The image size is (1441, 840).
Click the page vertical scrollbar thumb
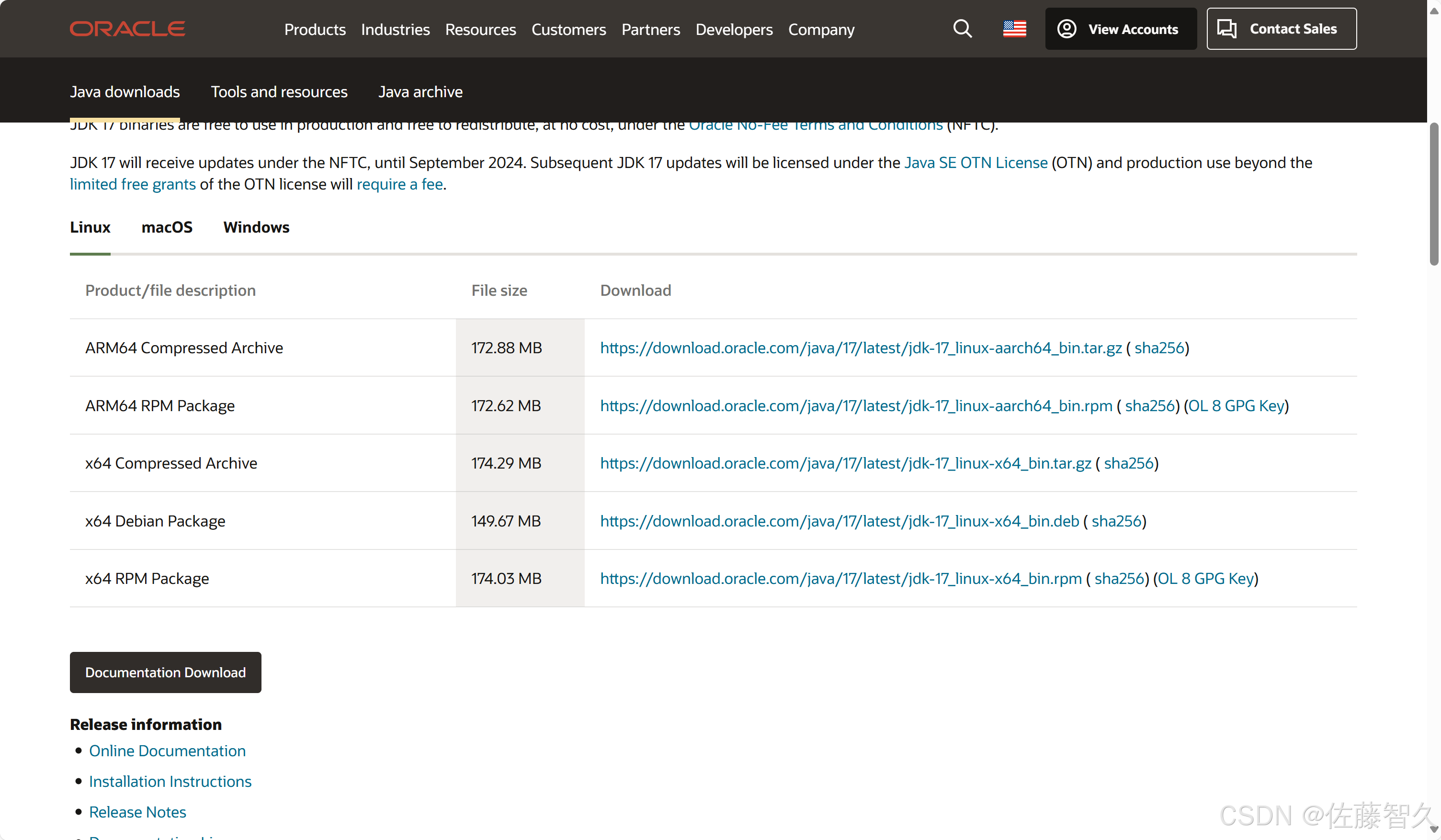pos(1433,194)
